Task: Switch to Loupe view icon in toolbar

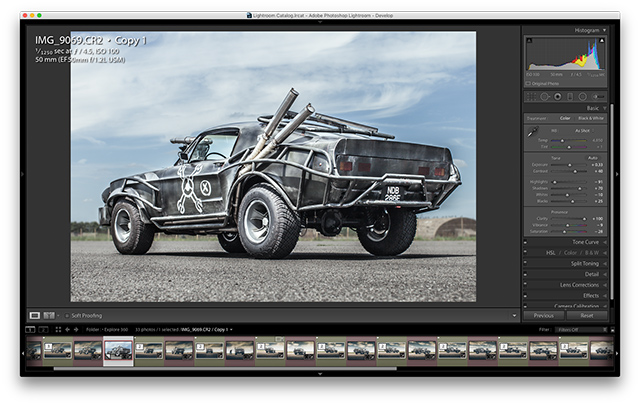Action: pyautogui.click(x=34, y=316)
